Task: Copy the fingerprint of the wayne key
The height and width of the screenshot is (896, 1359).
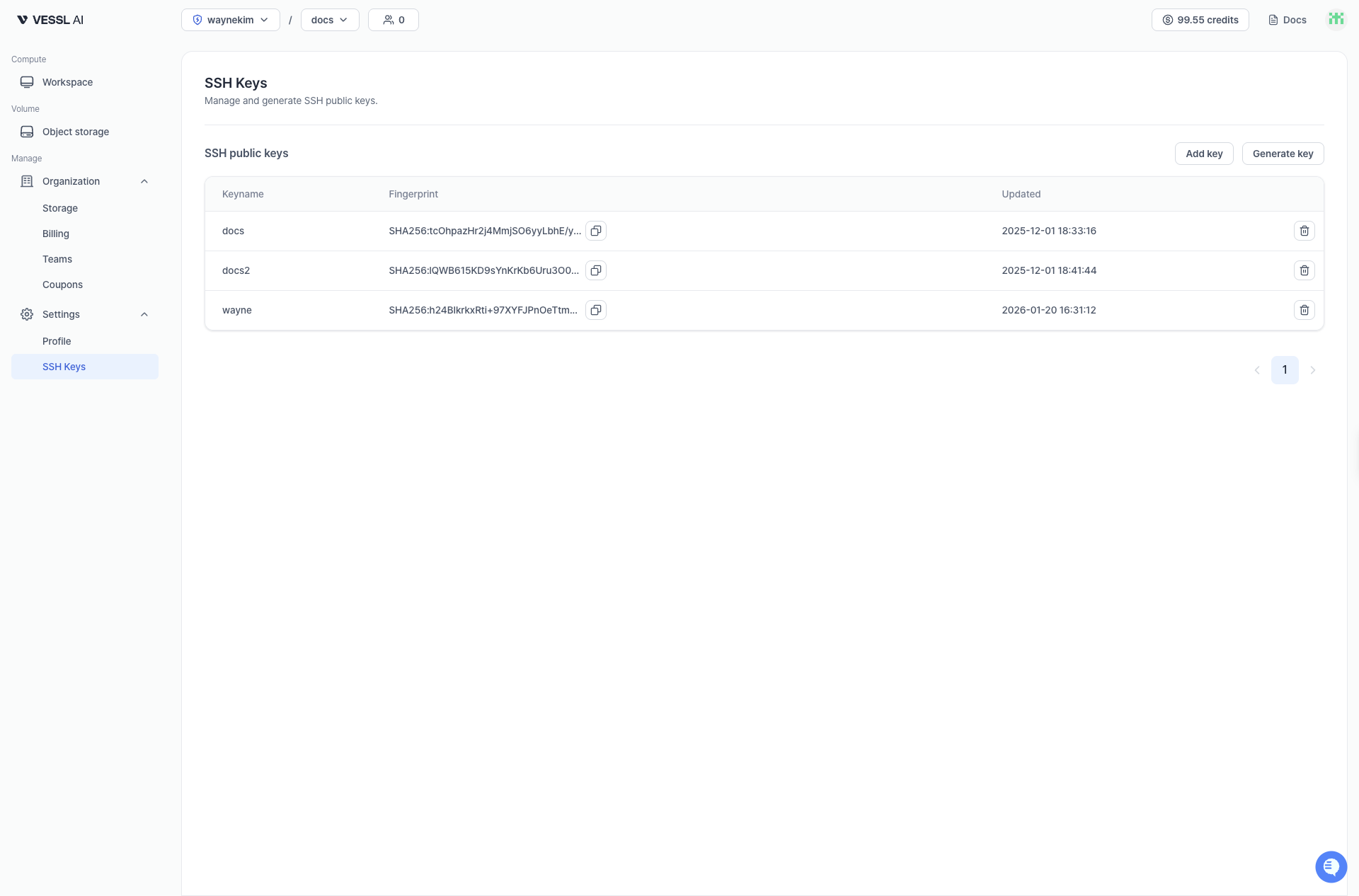Action: pyautogui.click(x=595, y=310)
